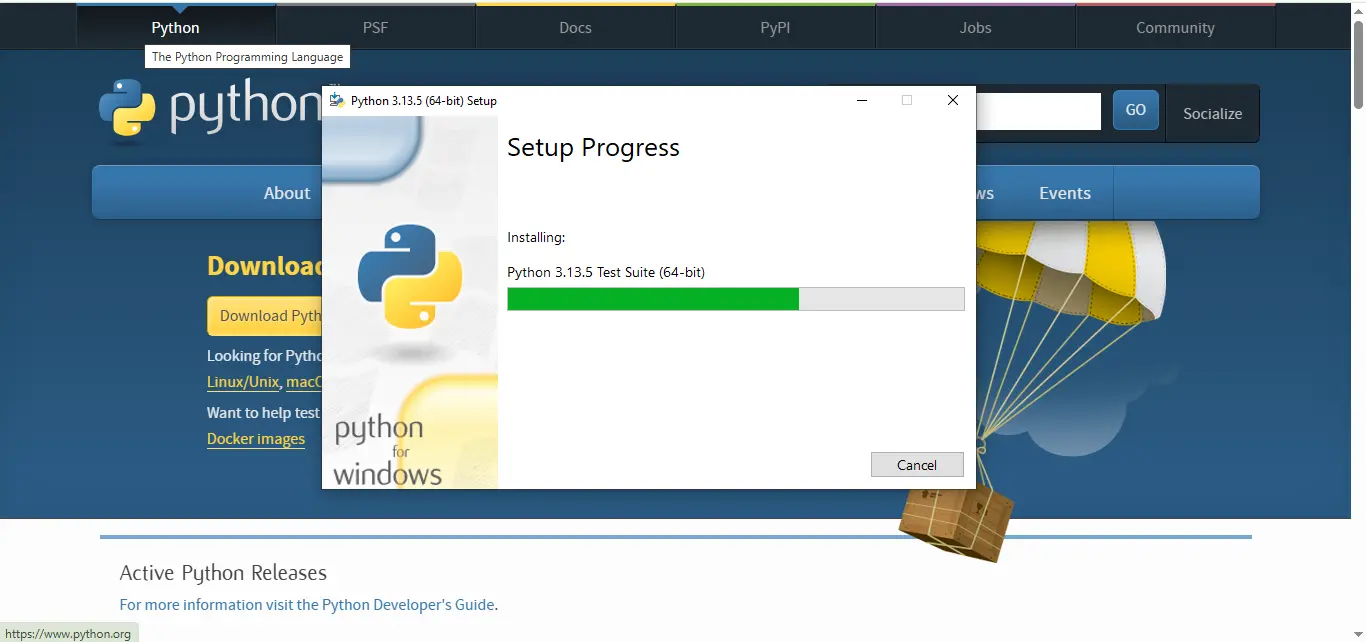1366x642 pixels.
Task: Open the Community tab
Action: tap(1175, 27)
